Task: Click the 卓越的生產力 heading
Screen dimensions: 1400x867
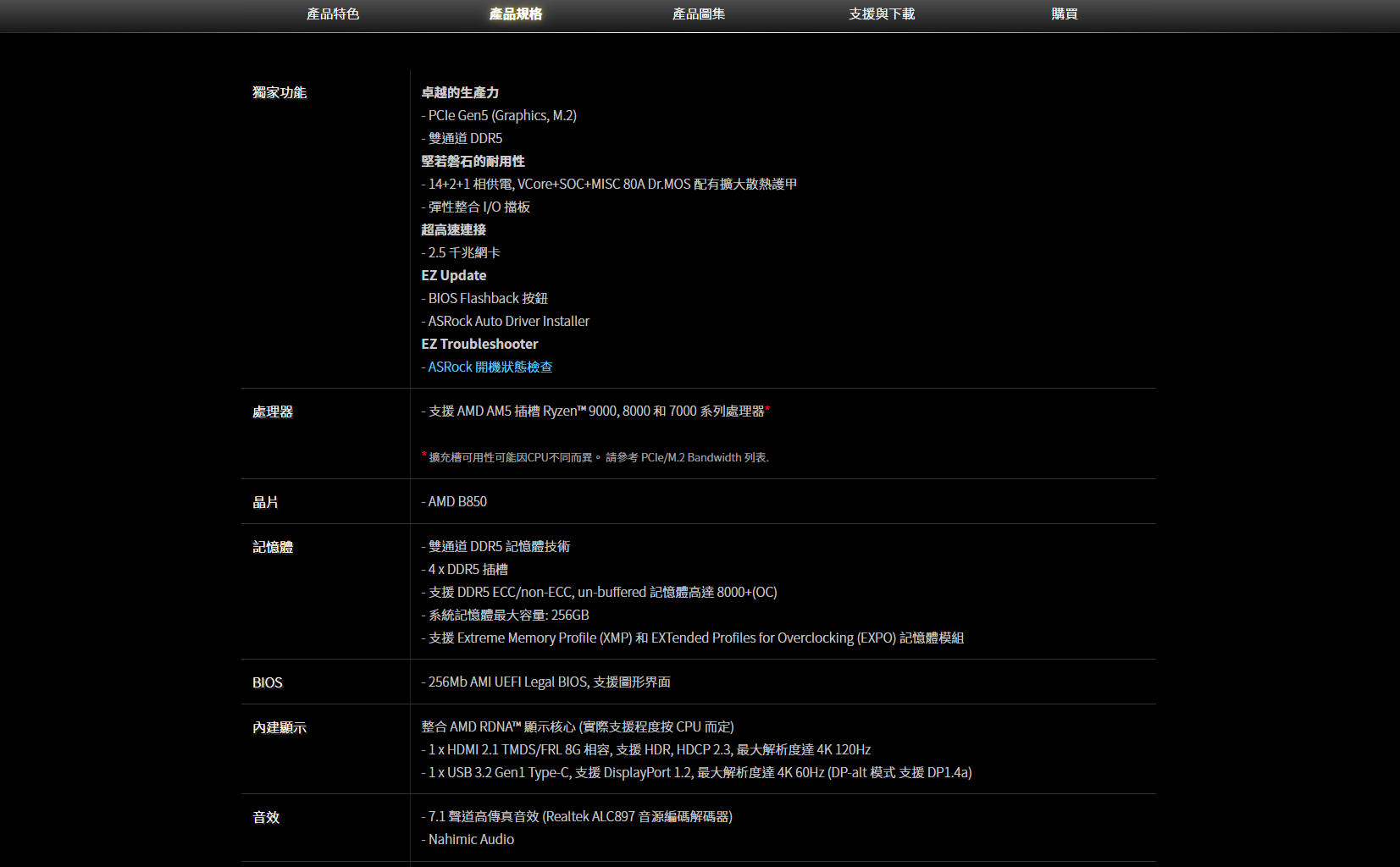Action: [x=460, y=93]
